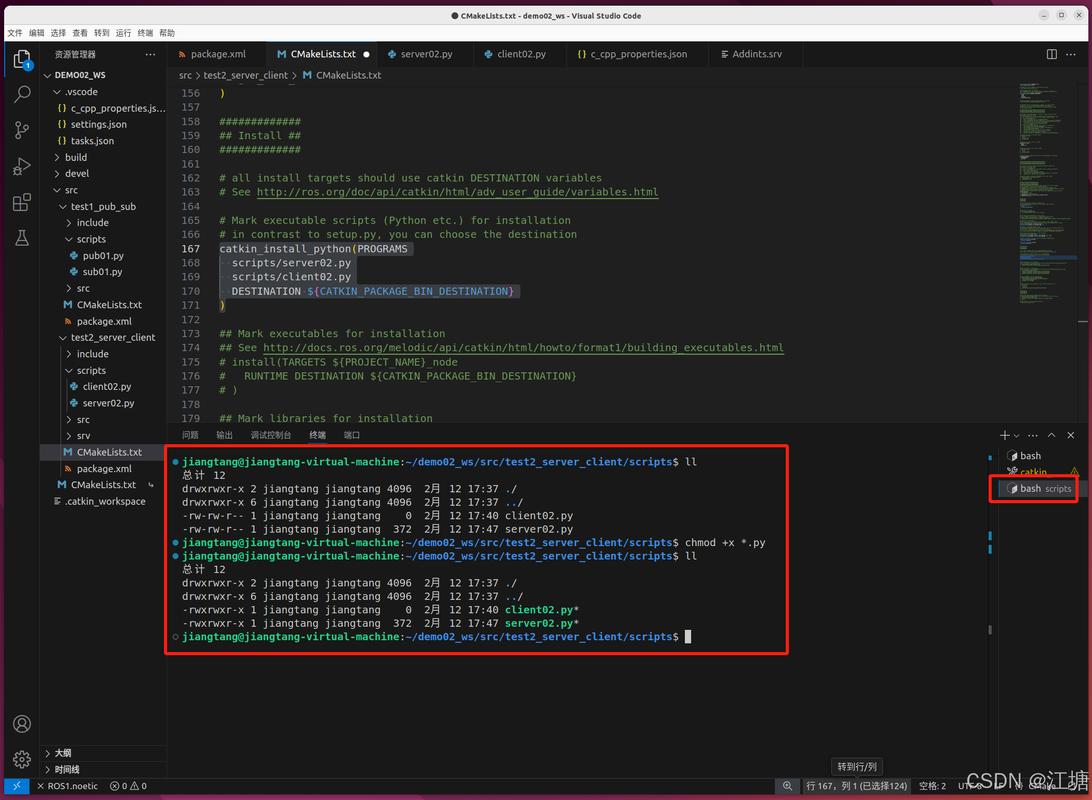Collapse the test1_pub_sub folder
Image resolution: width=1092 pixels, height=800 pixels.
coord(103,207)
